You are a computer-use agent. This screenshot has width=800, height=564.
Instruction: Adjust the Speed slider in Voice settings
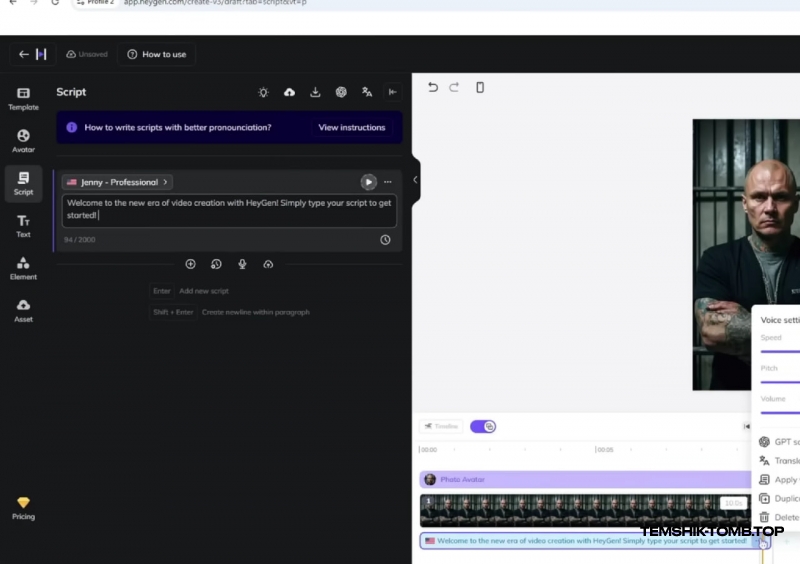(x=780, y=351)
